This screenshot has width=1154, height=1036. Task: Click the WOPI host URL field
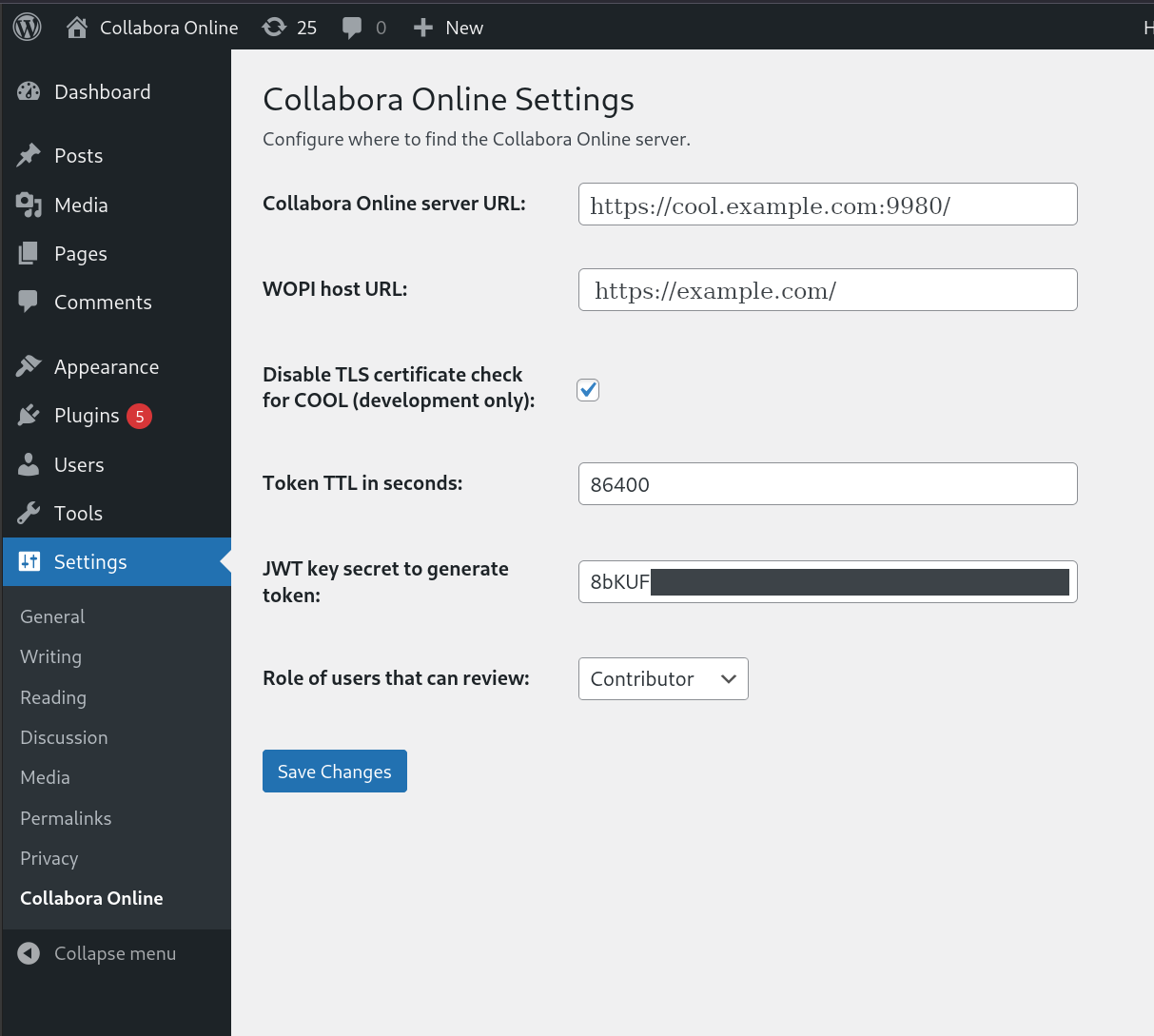(x=827, y=290)
